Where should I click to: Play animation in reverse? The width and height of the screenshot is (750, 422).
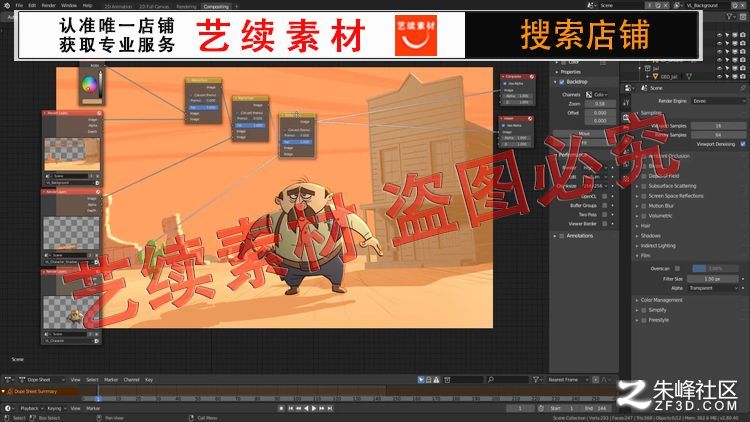point(306,408)
